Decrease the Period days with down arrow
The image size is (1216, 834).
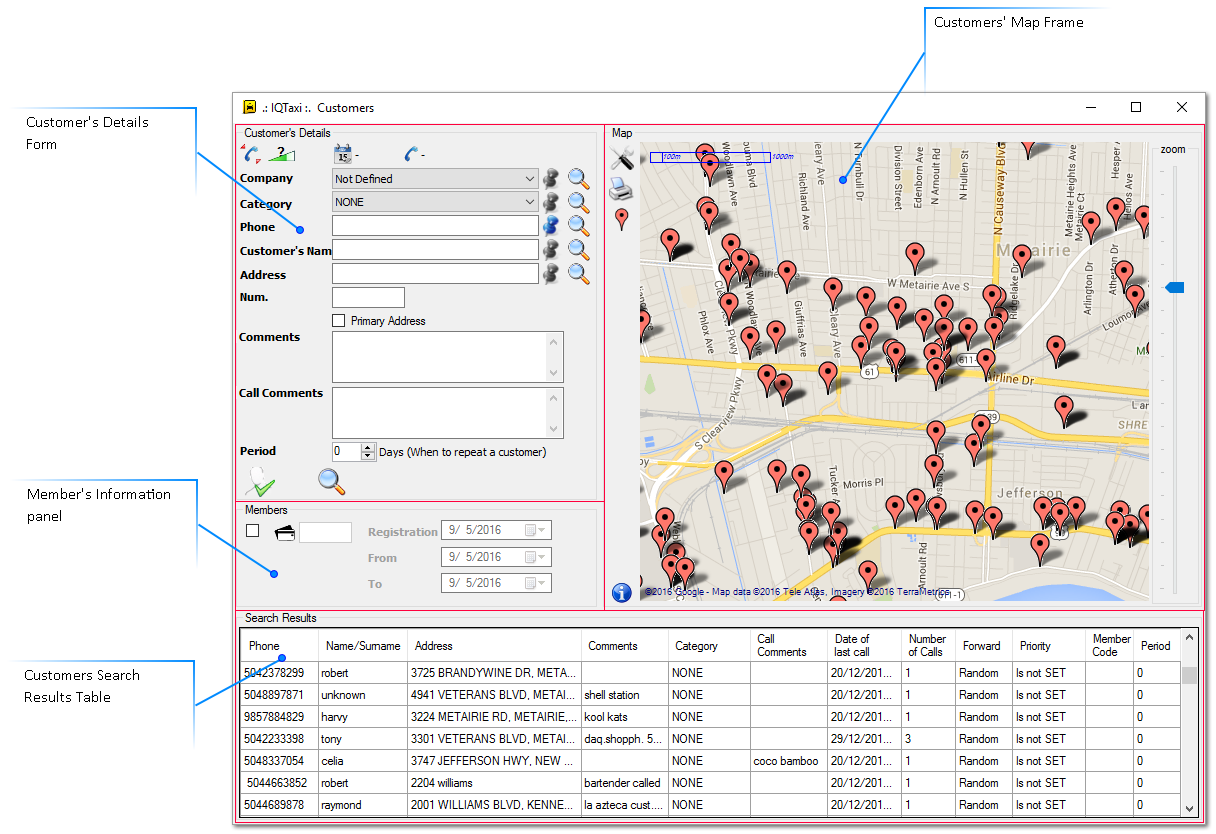(368, 456)
